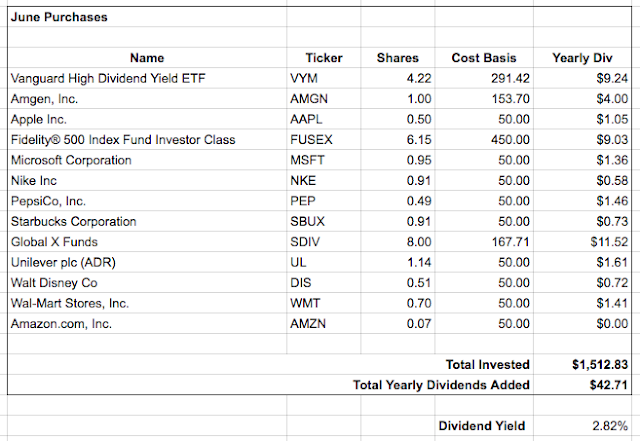Image resolution: width=640 pixels, height=441 pixels.
Task: Select the Dividend Yield 2.82% cell
Action: pyautogui.click(x=608, y=426)
